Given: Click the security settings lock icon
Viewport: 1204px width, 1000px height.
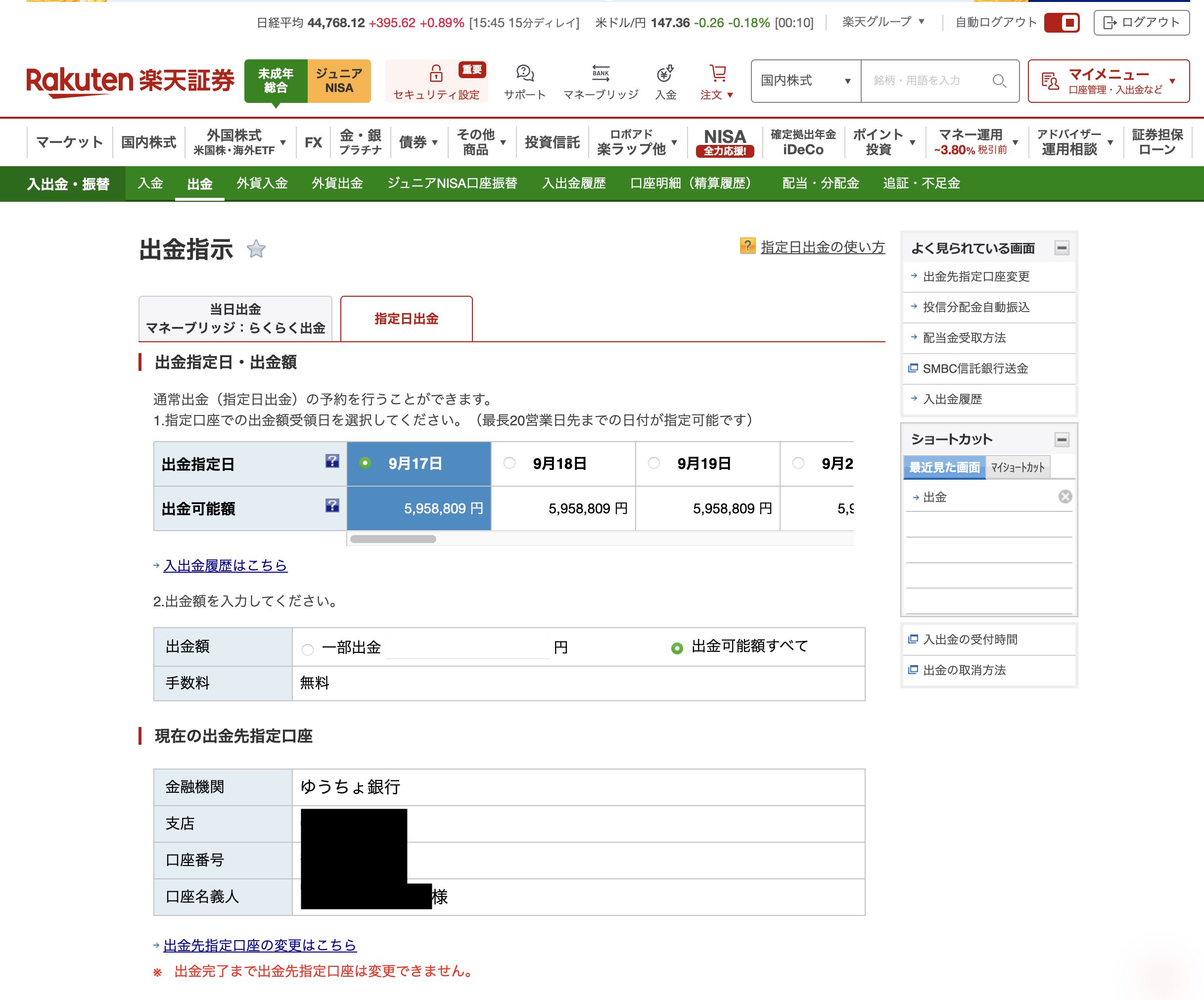Looking at the screenshot, I should click(436, 73).
